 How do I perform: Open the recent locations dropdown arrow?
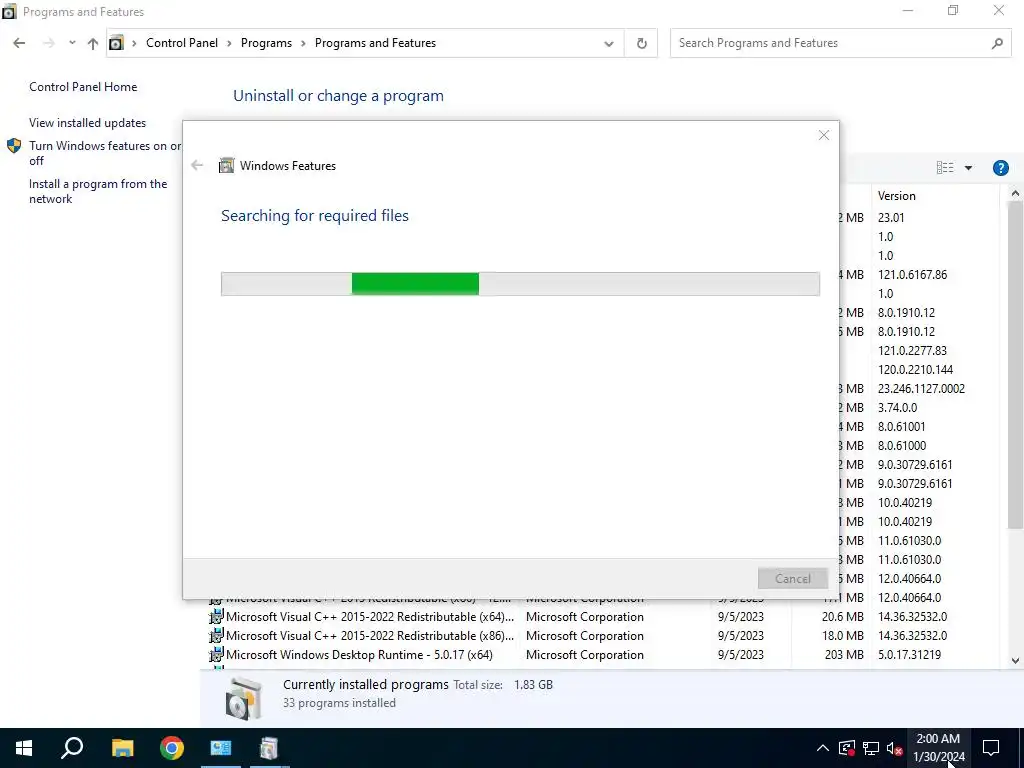[x=72, y=43]
